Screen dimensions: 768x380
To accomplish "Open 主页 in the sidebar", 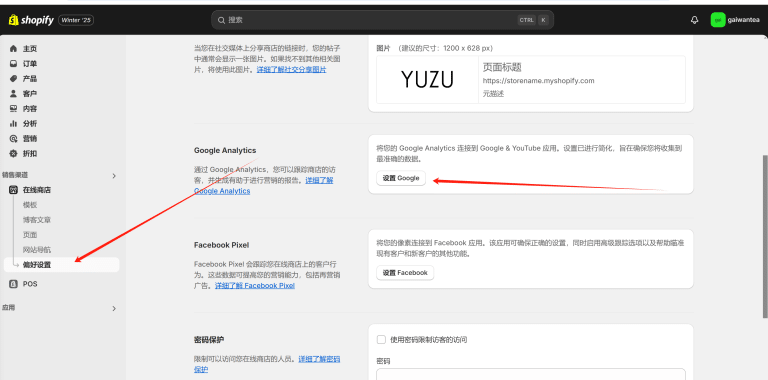I will click(30, 49).
